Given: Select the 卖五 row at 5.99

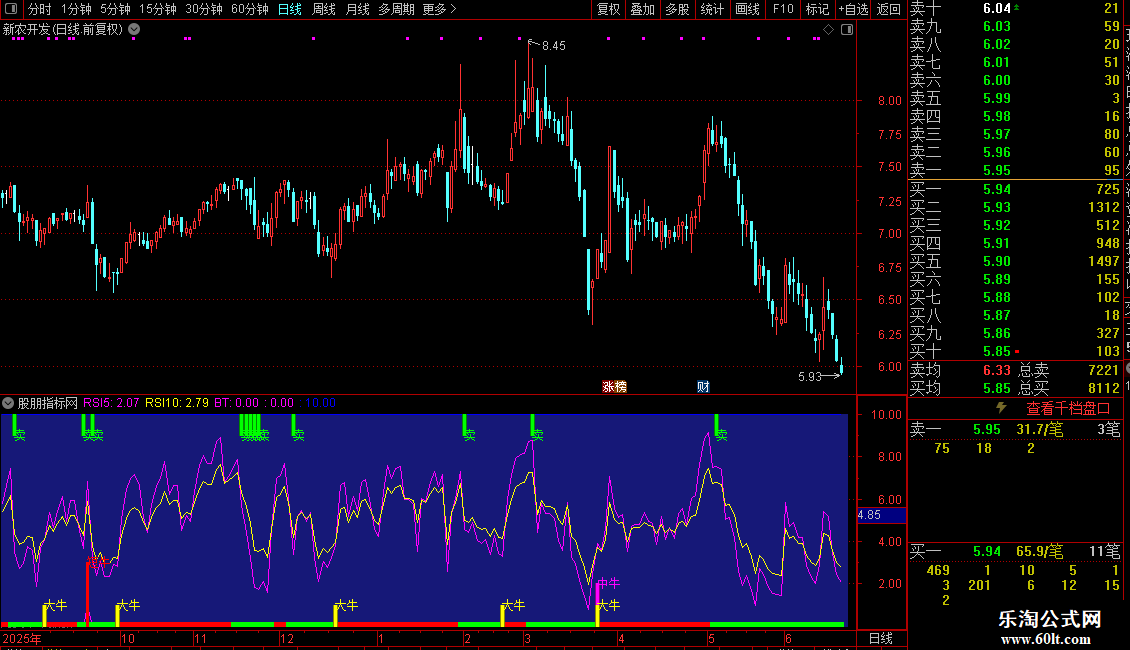Looking at the screenshot, I should click(1015, 99).
